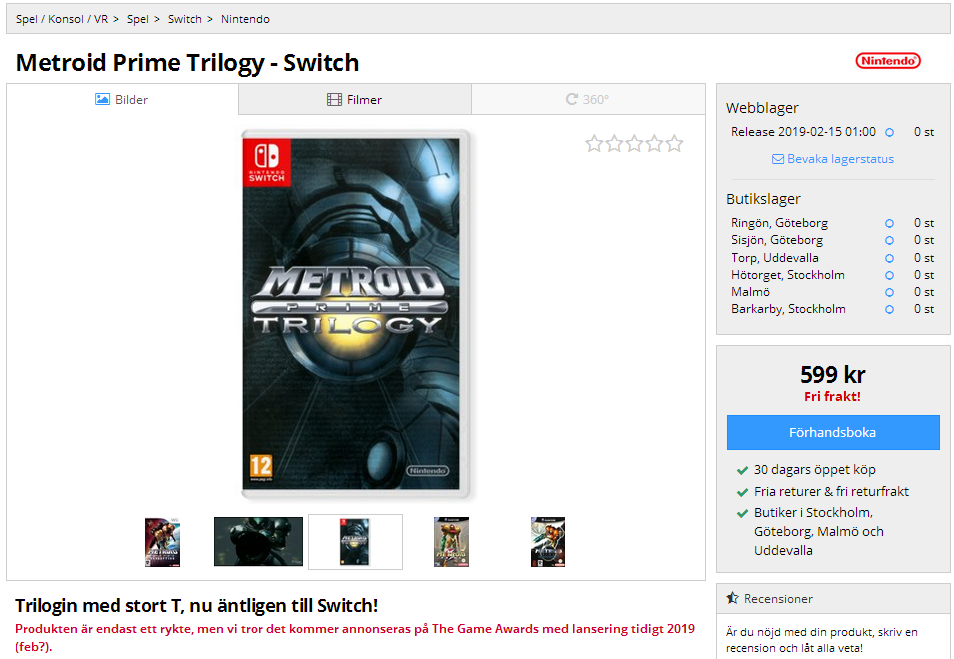Click the Recensioner star icon
This screenshot has width=954, height=659.
[733, 598]
